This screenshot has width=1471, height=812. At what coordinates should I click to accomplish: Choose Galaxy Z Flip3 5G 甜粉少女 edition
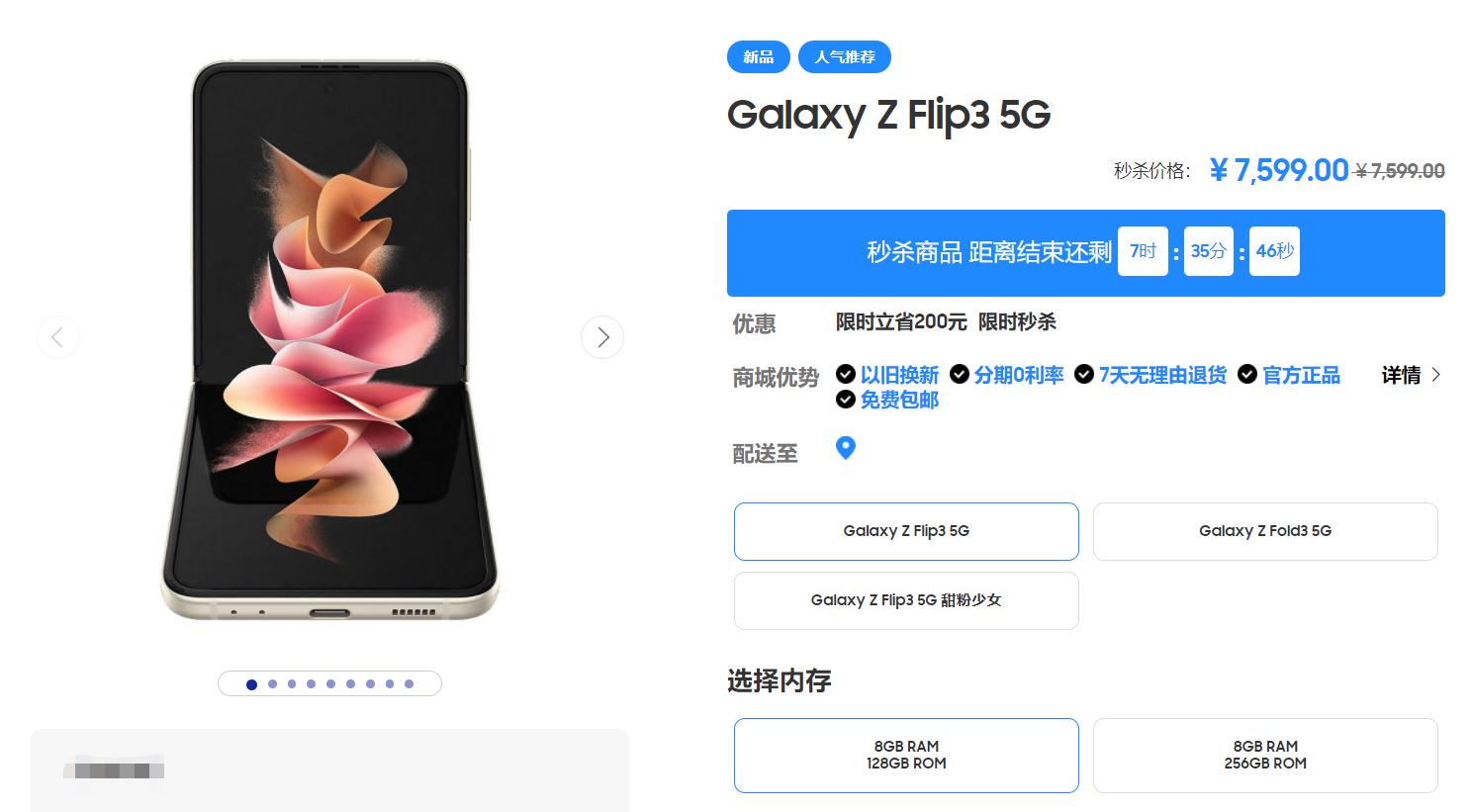906,600
